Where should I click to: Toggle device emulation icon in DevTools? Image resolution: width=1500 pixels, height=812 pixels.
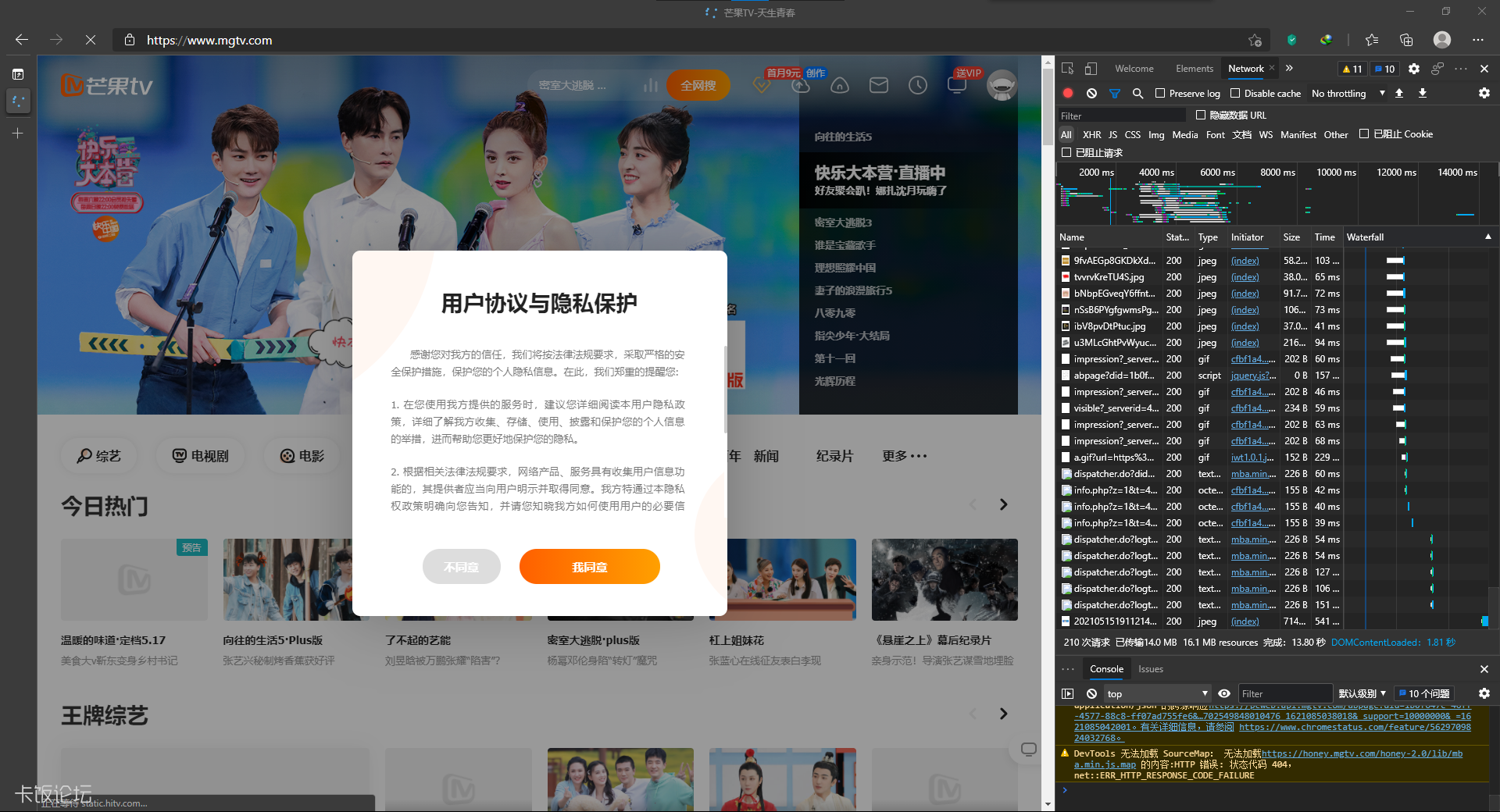[x=1091, y=69]
